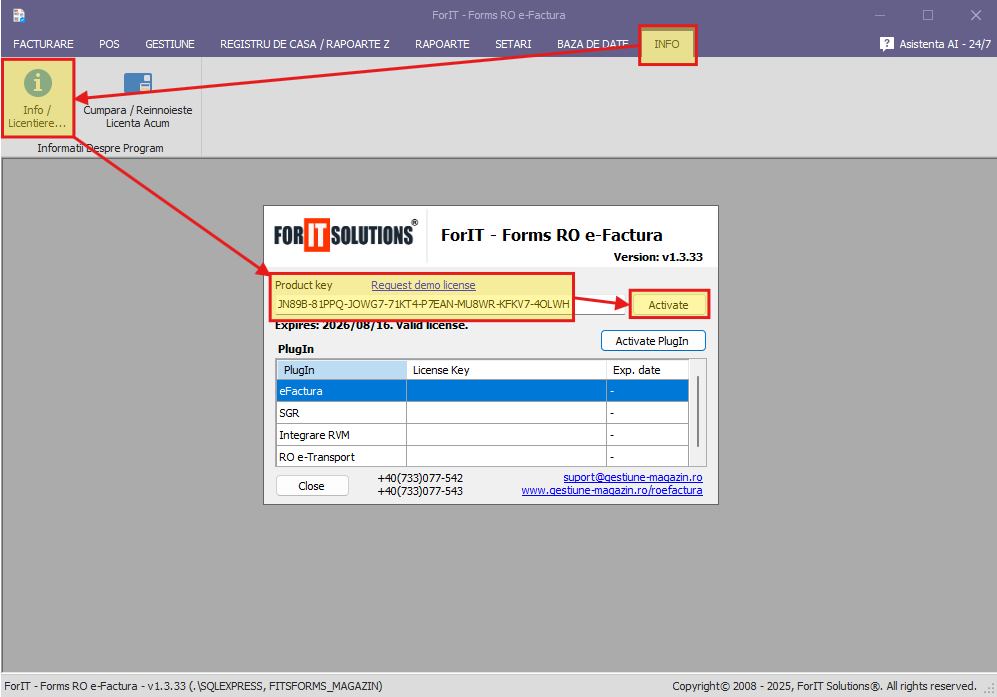Close the license dialog with Close button
The image size is (997, 697).
coord(312,486)
